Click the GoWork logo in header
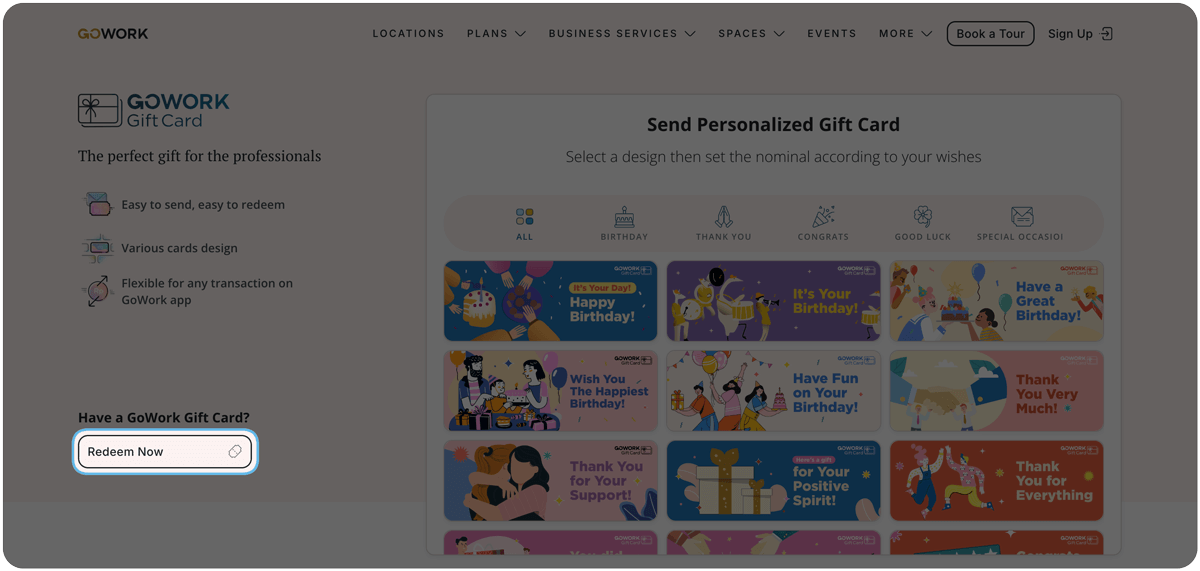 [113, 34]
